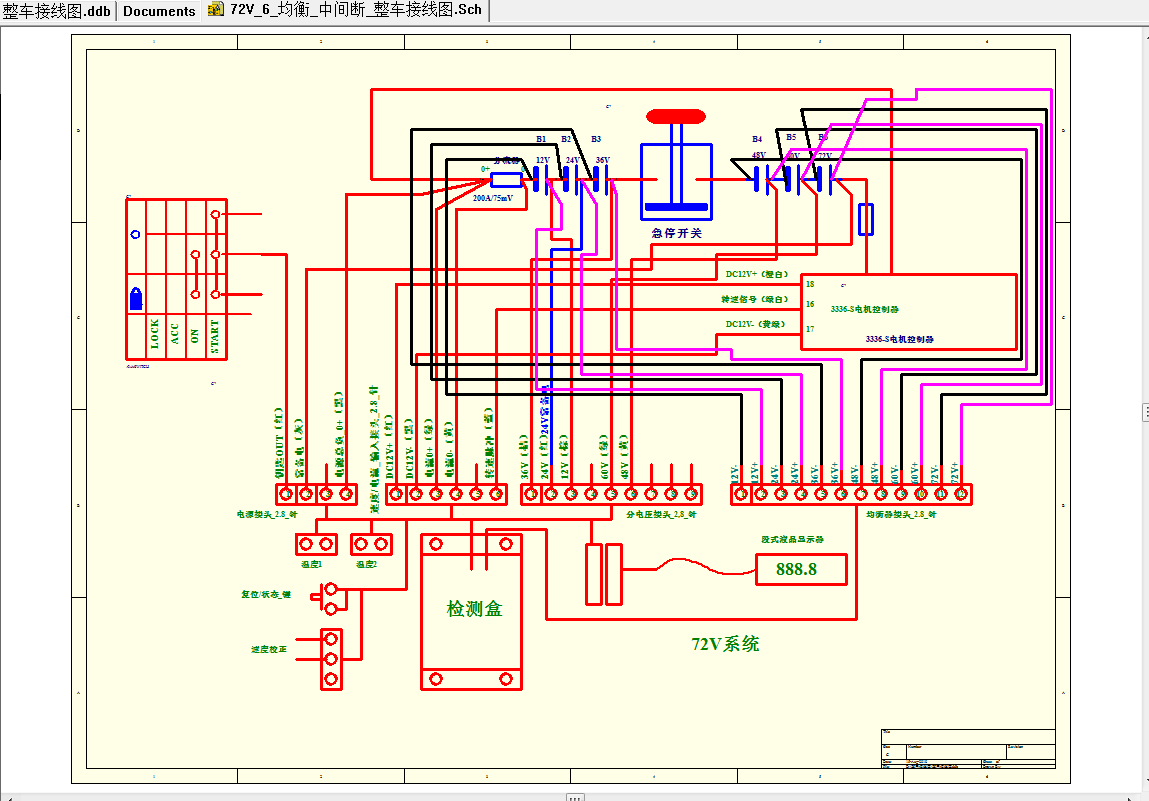Select the key switch component block

[x=177, y=279]
